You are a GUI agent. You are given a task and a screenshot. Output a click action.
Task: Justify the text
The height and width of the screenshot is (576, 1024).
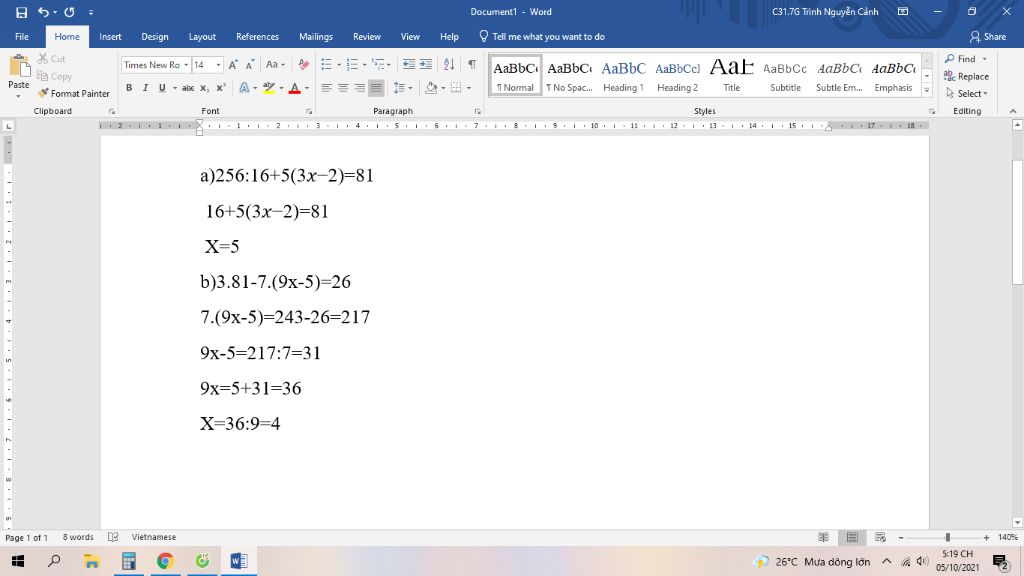pos(376,88)
